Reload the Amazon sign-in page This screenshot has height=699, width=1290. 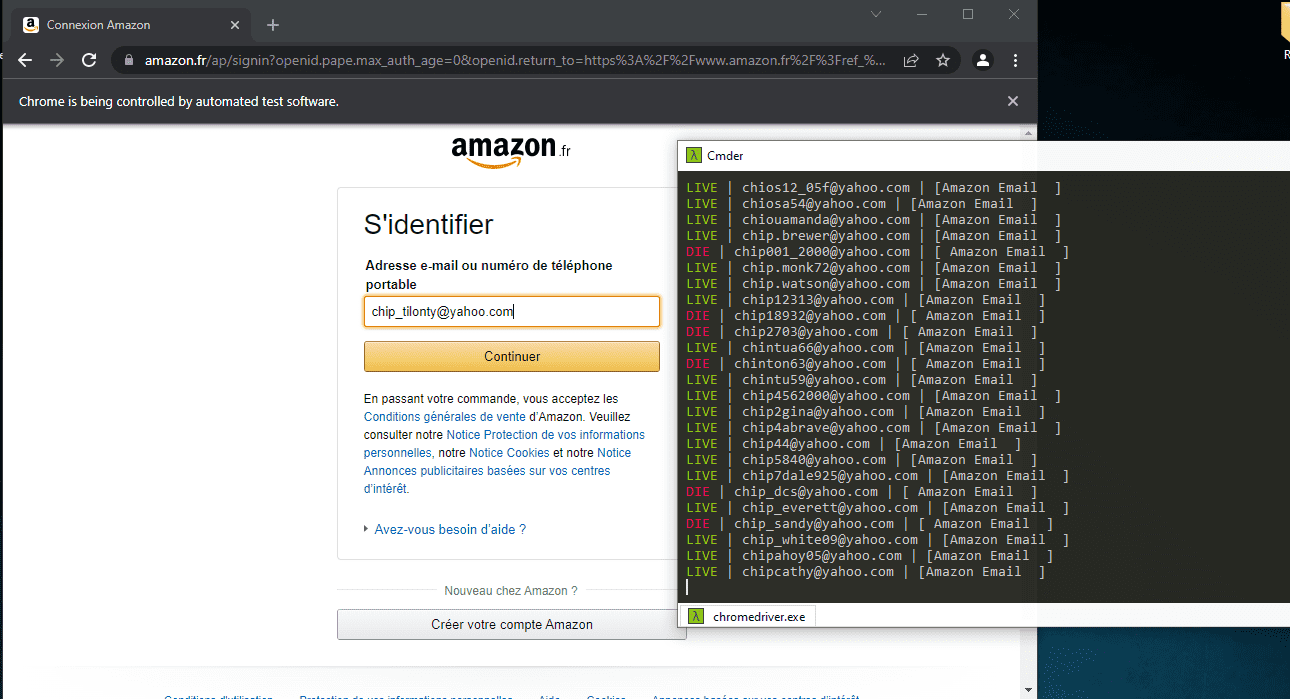click(x=89, y=60)
